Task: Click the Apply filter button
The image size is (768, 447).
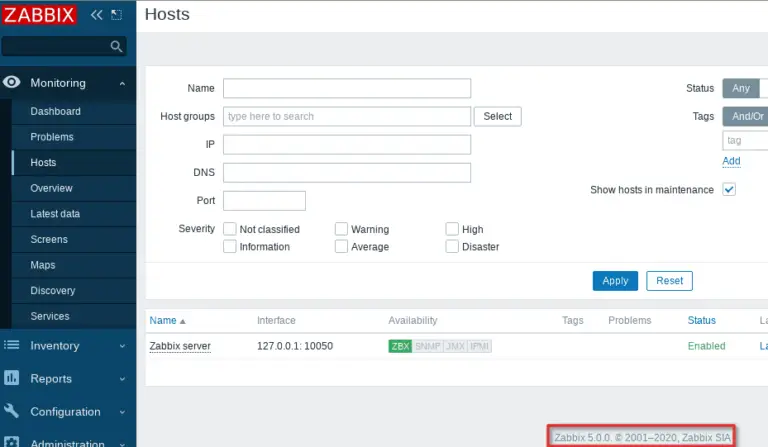Action: click(x=615, y=281)
